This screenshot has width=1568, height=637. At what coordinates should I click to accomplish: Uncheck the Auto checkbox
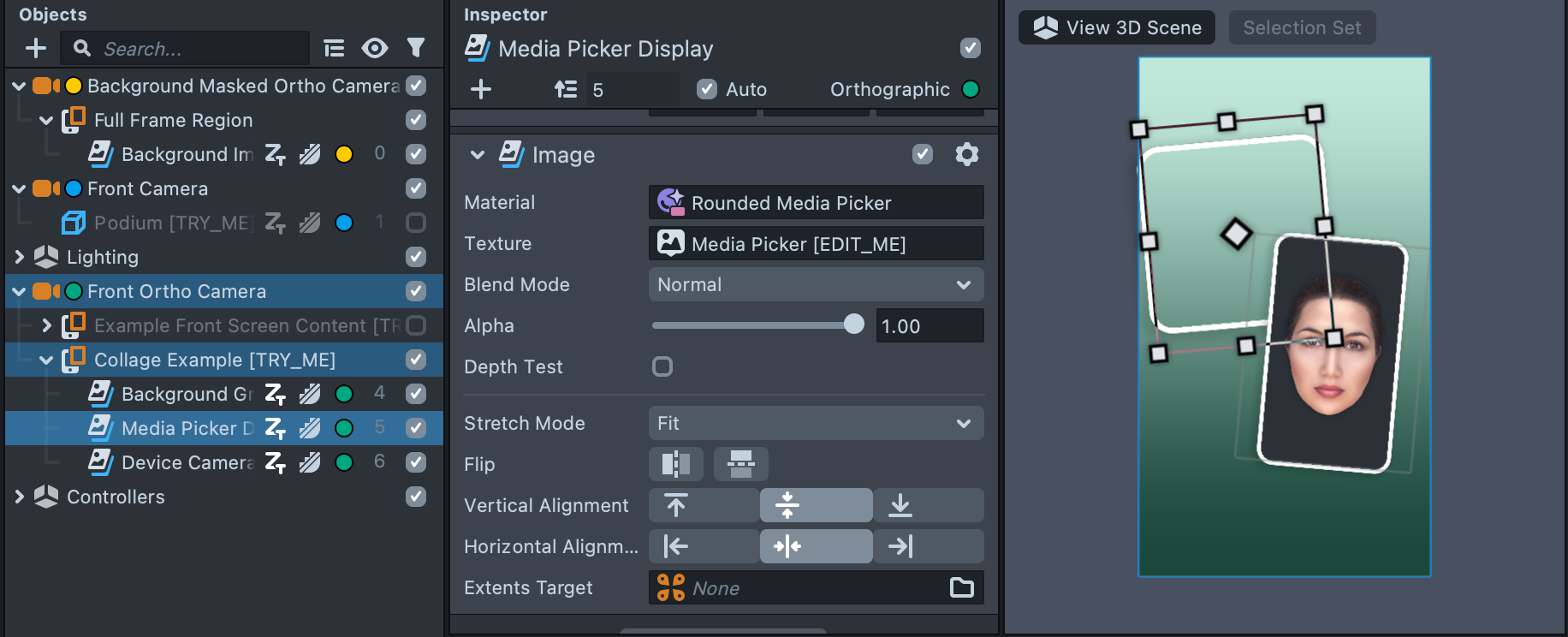[707, 89]
